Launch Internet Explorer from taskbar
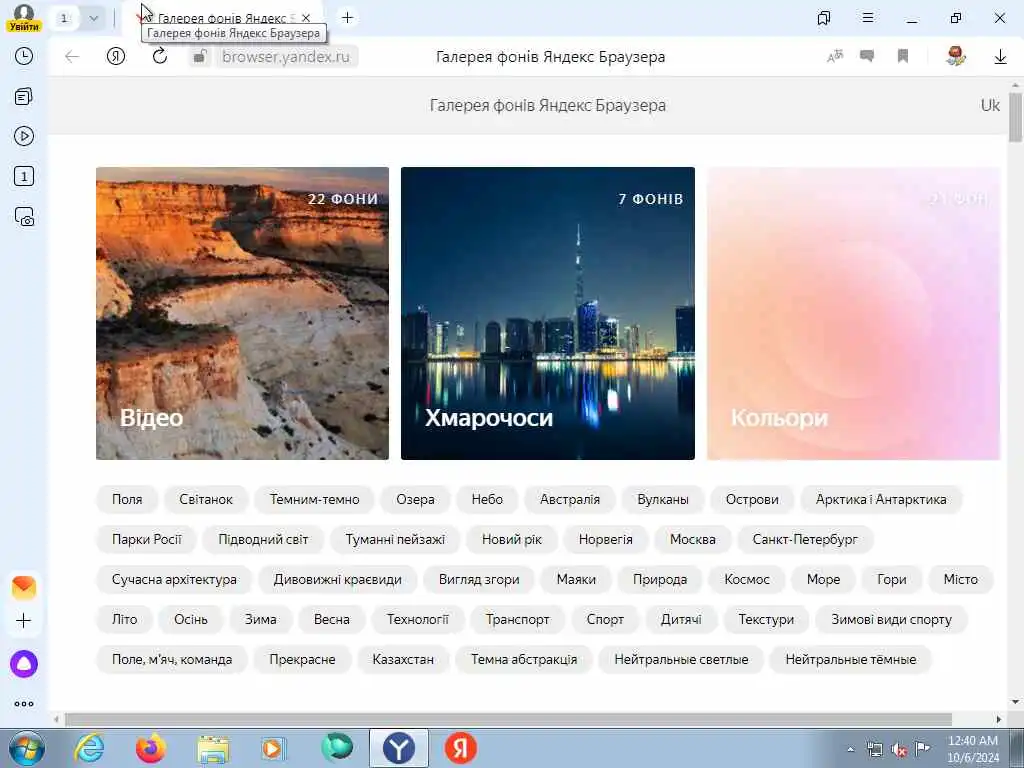The height and width of the screenshot is (768, 1024). coord(89,748)
